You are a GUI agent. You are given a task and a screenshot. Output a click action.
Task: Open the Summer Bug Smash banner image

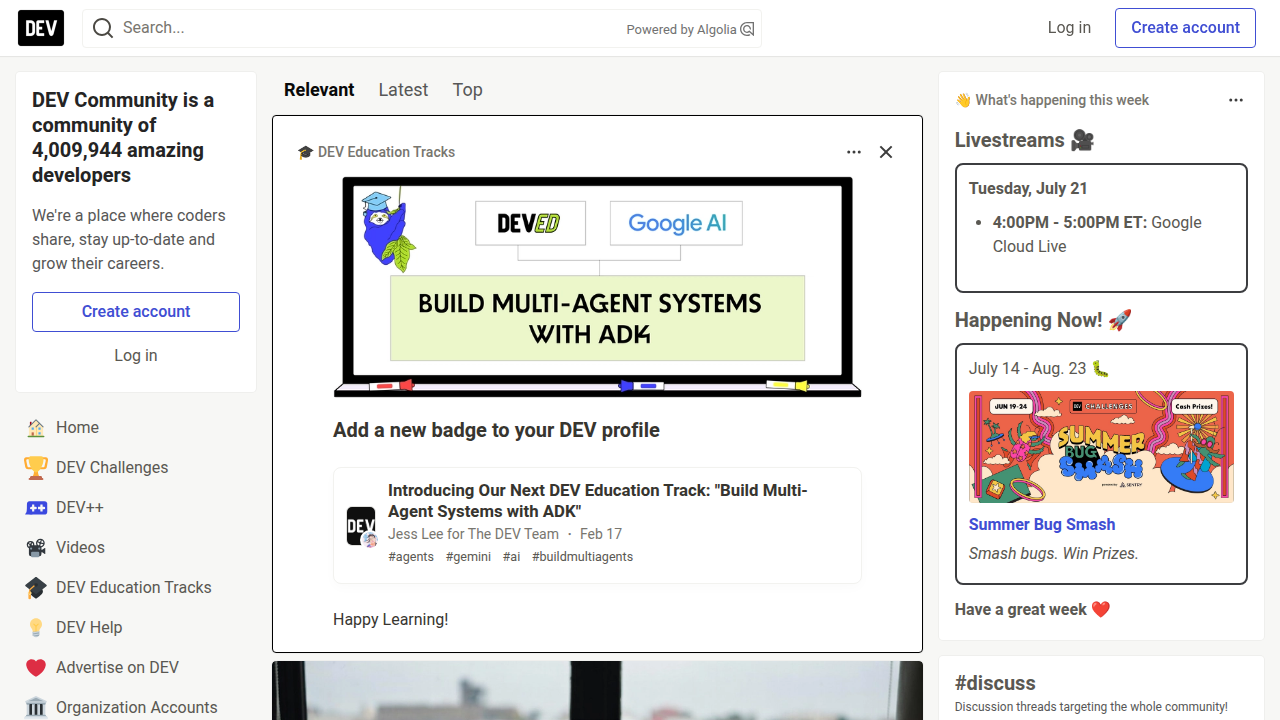(x=1101, y=447)
